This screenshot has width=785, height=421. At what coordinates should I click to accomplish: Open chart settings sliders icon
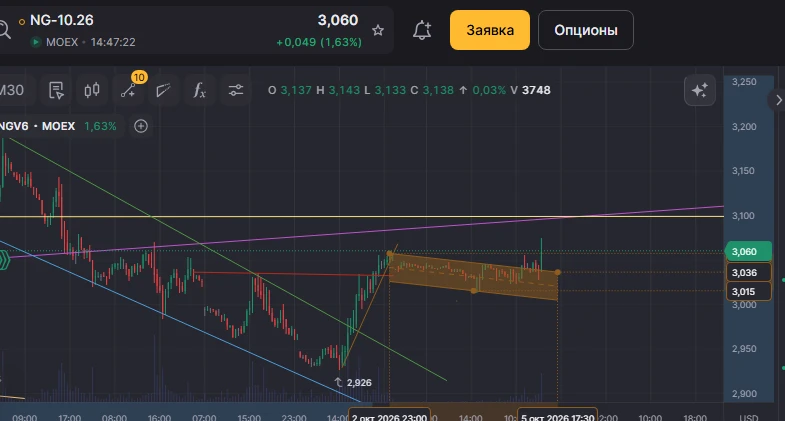[x=236, y=90]
